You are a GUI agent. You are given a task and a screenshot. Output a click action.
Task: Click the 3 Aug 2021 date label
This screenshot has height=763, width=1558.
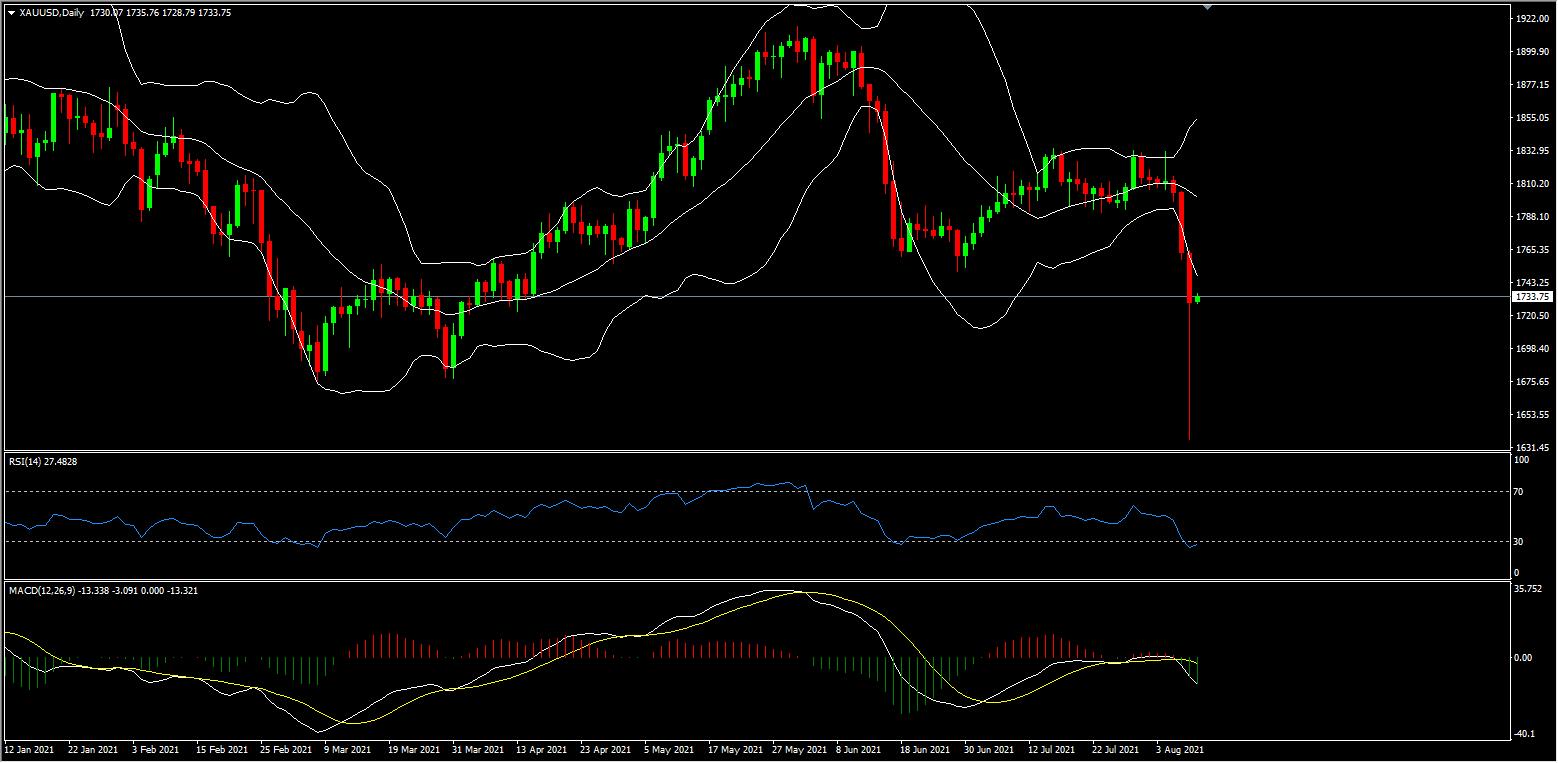pos(1179,748)
